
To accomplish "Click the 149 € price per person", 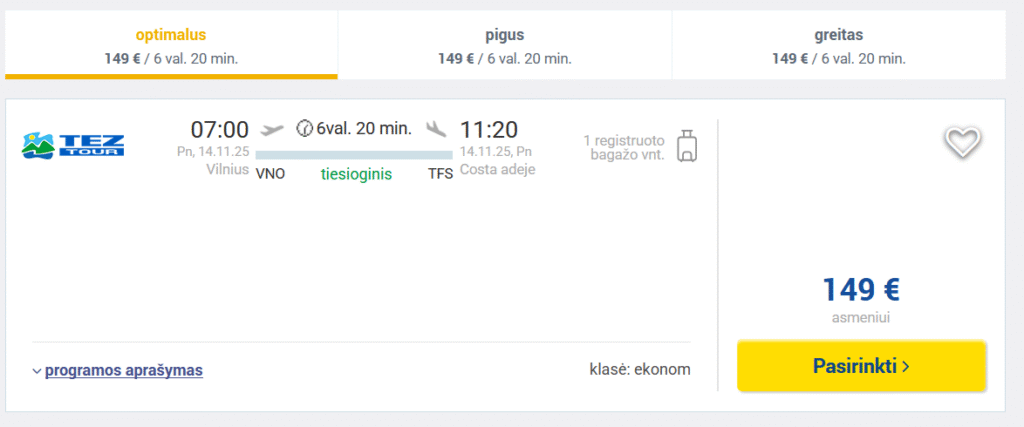I will pos(861,290).
